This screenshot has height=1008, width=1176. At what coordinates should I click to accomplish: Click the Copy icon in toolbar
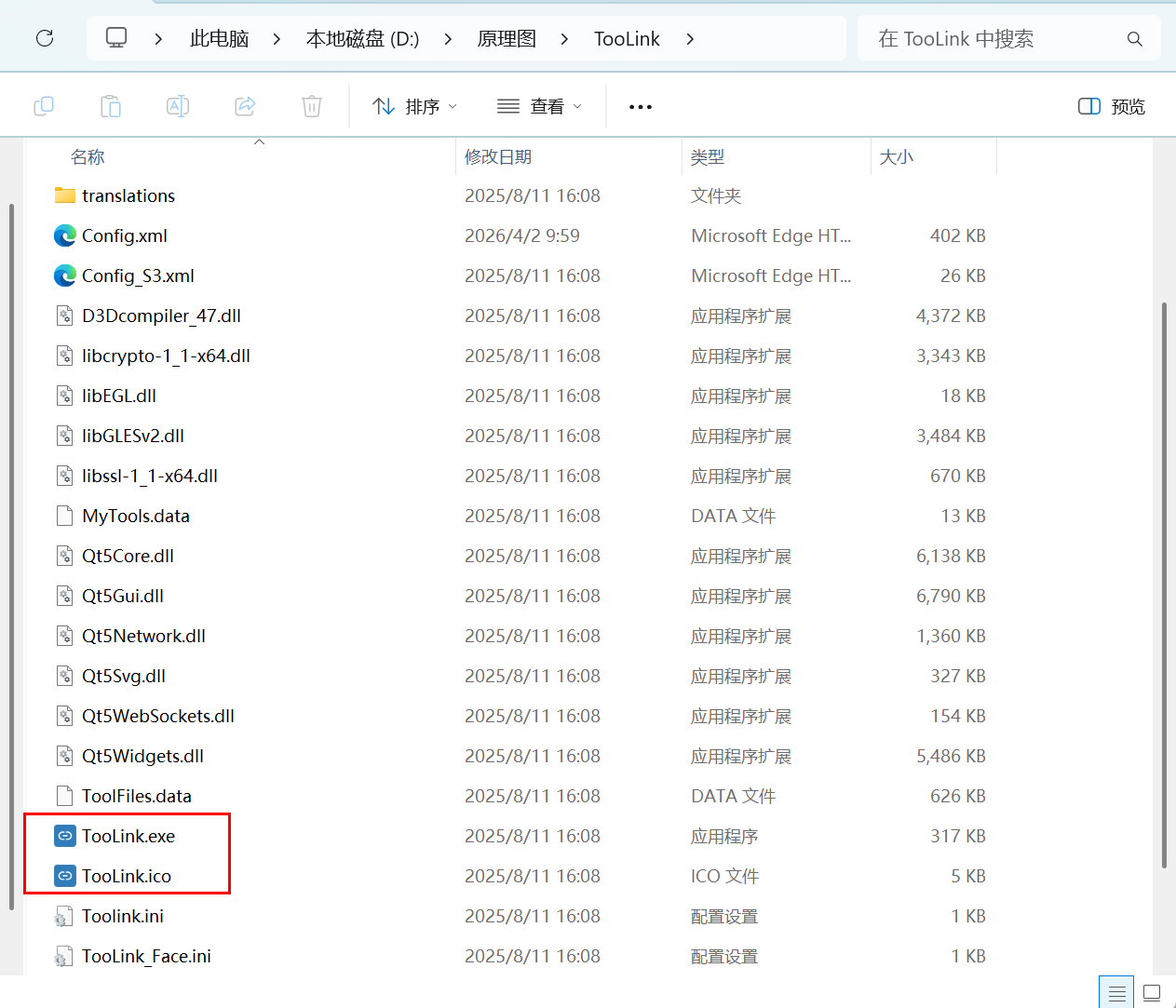44,106
